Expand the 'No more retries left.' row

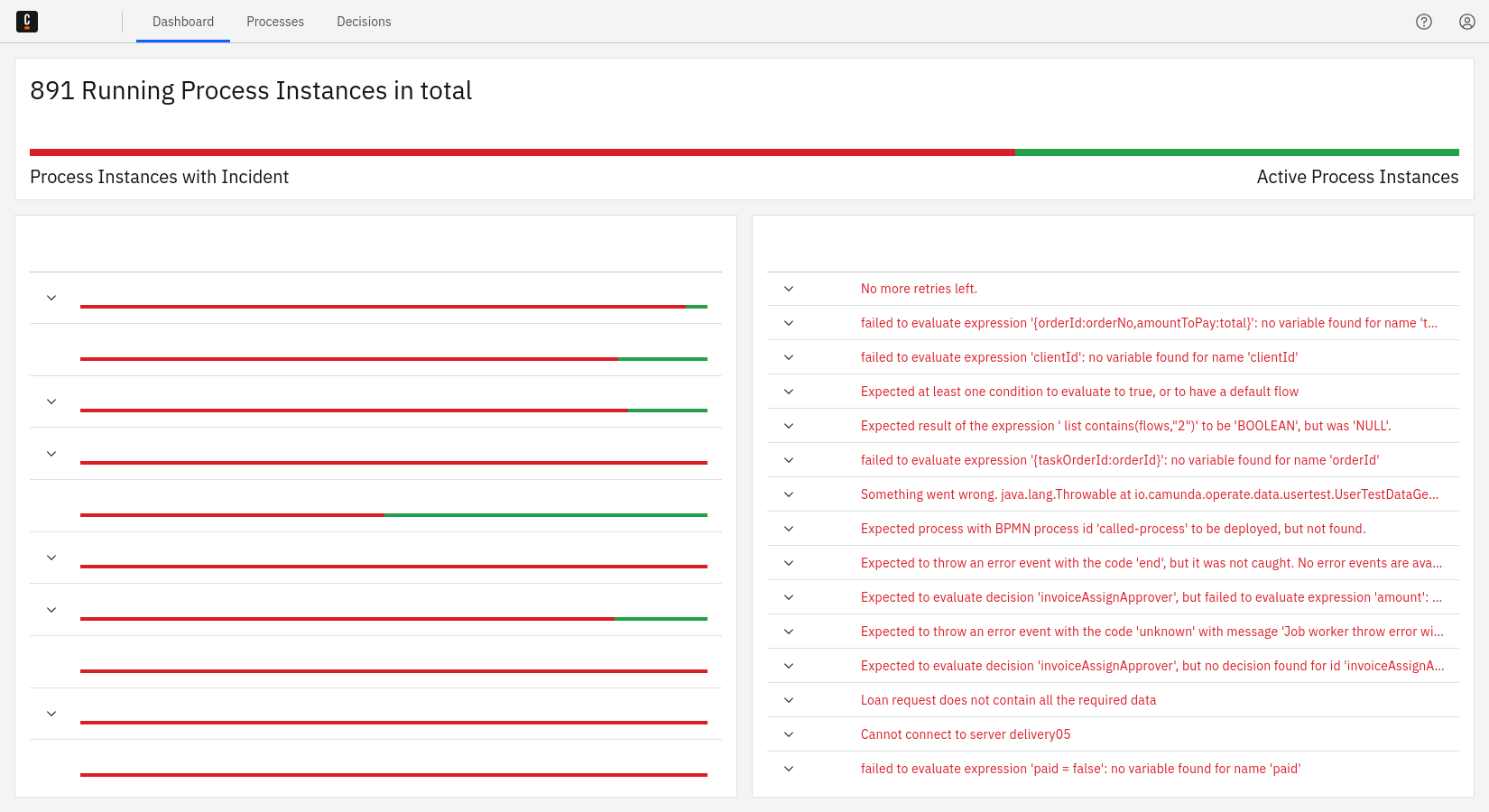[789, 289]
